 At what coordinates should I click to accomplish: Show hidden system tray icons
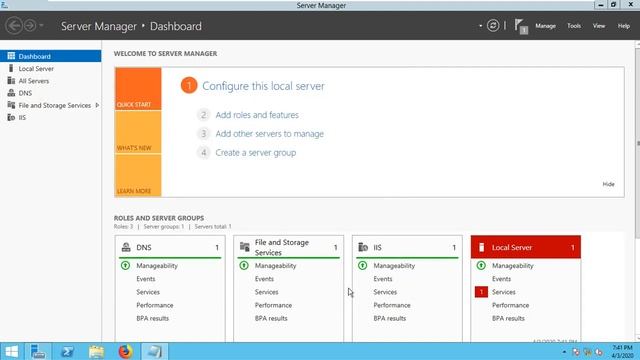click(x=564, y=352)
